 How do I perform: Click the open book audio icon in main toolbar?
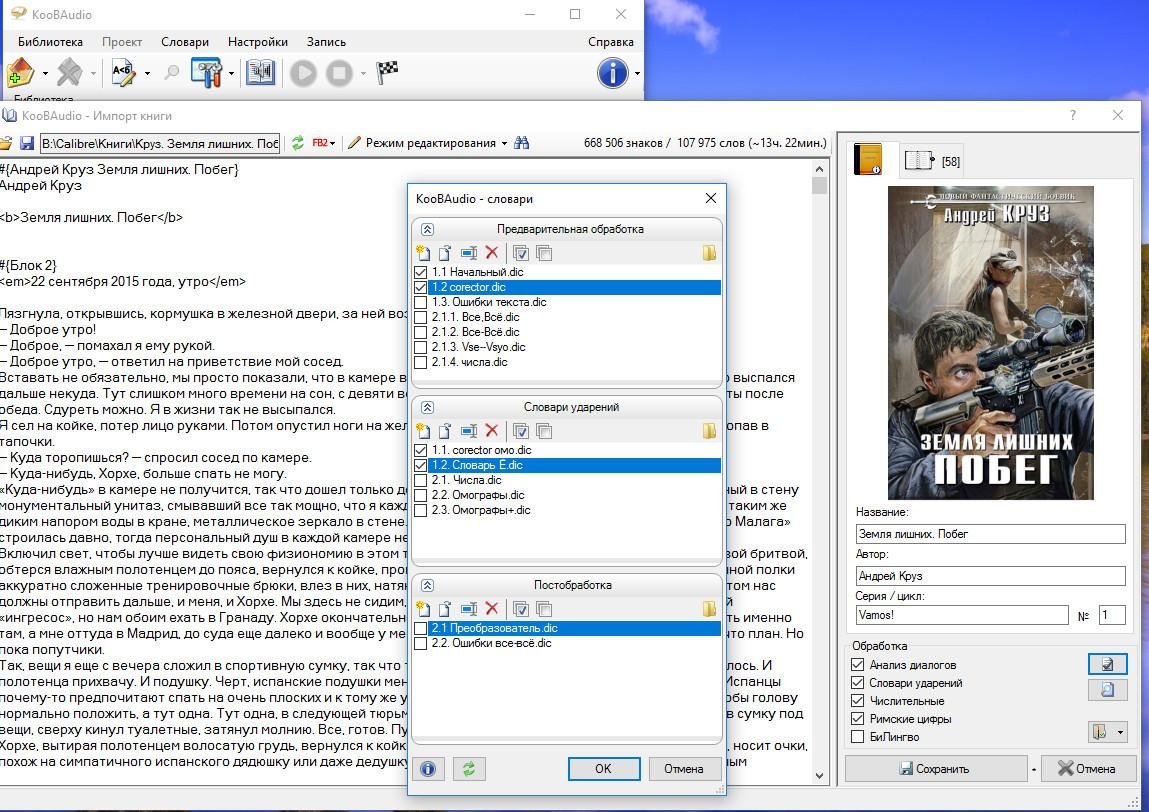point(260,73)
